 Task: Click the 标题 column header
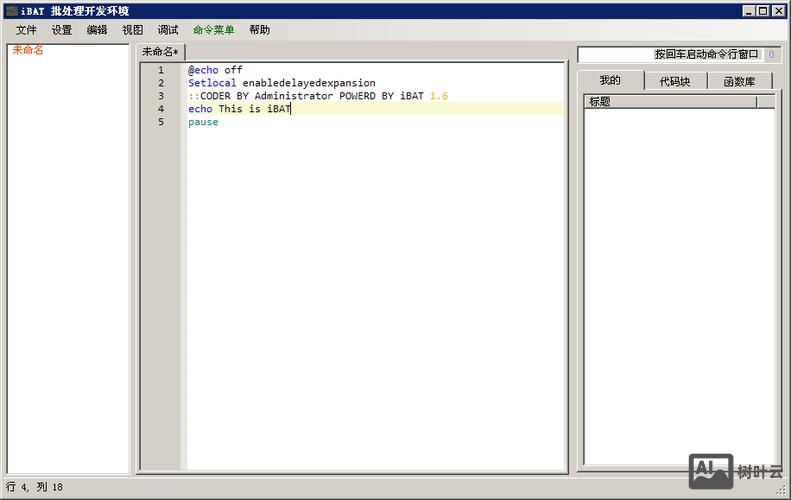pos(669,102)
